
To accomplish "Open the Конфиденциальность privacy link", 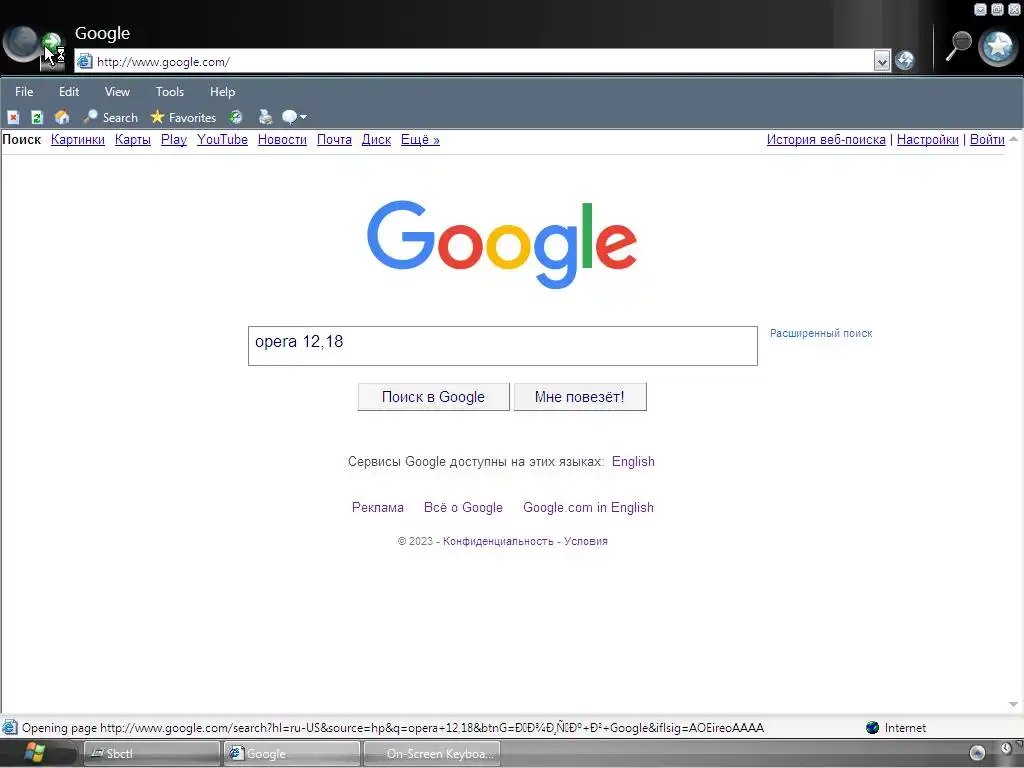I will point(498,541).
